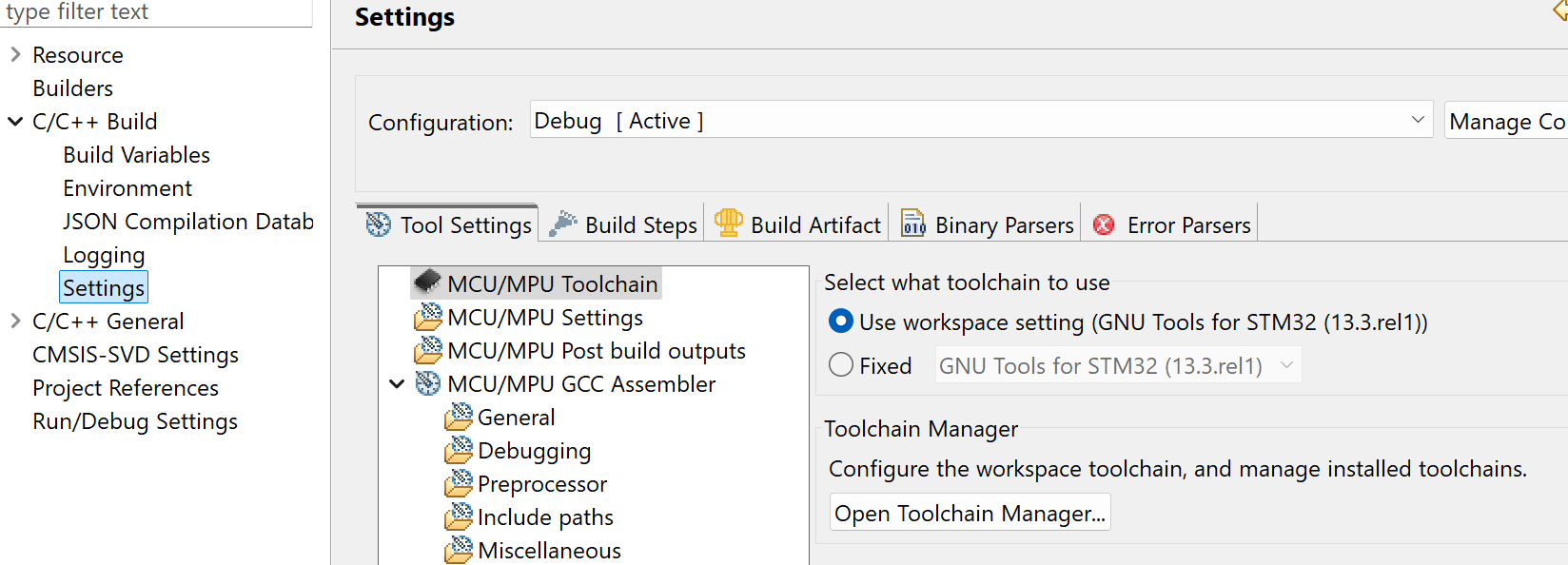
Task: Collapse the MCU/MPU GCC Assembler node
Action: (397, 384)
